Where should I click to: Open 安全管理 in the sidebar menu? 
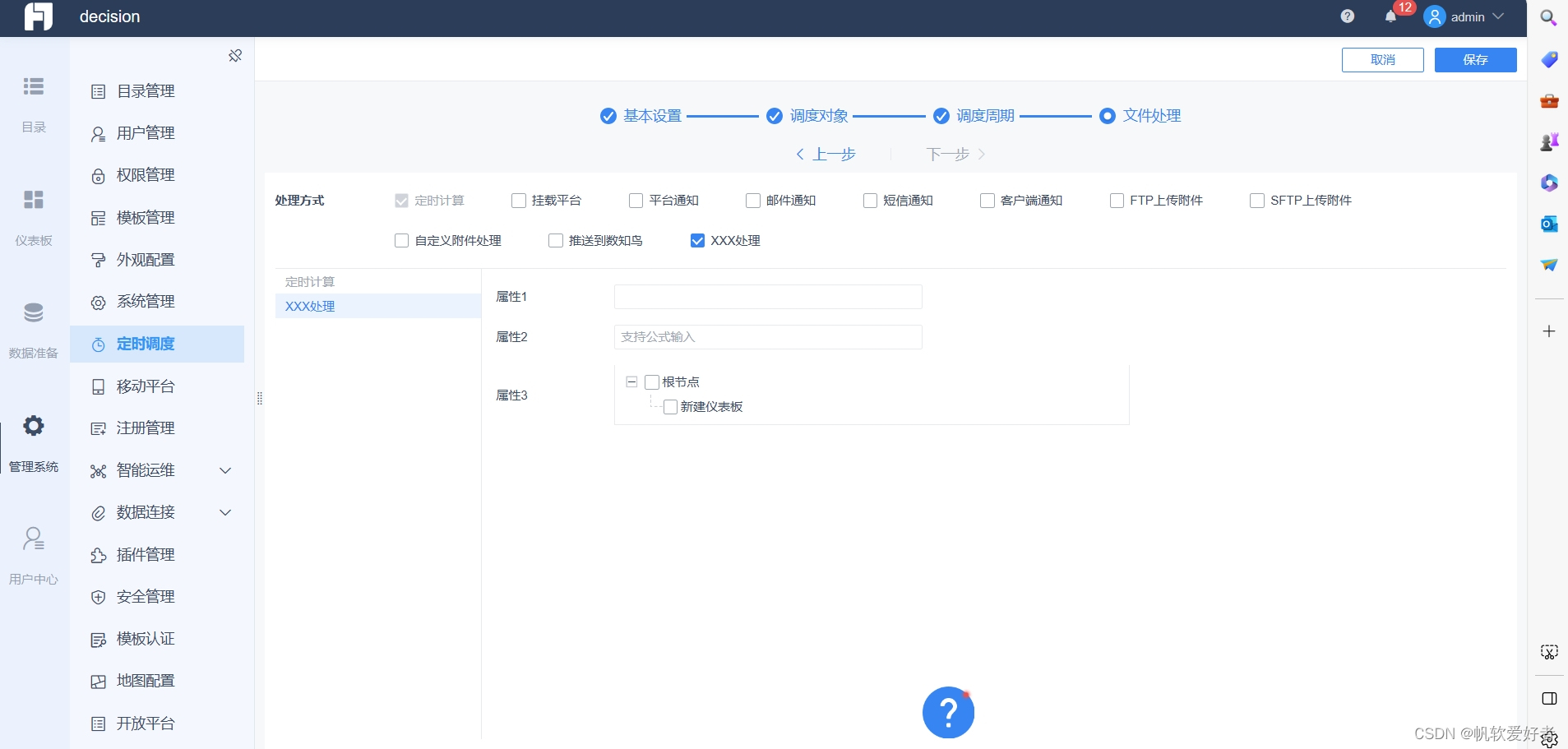point(157,597)
